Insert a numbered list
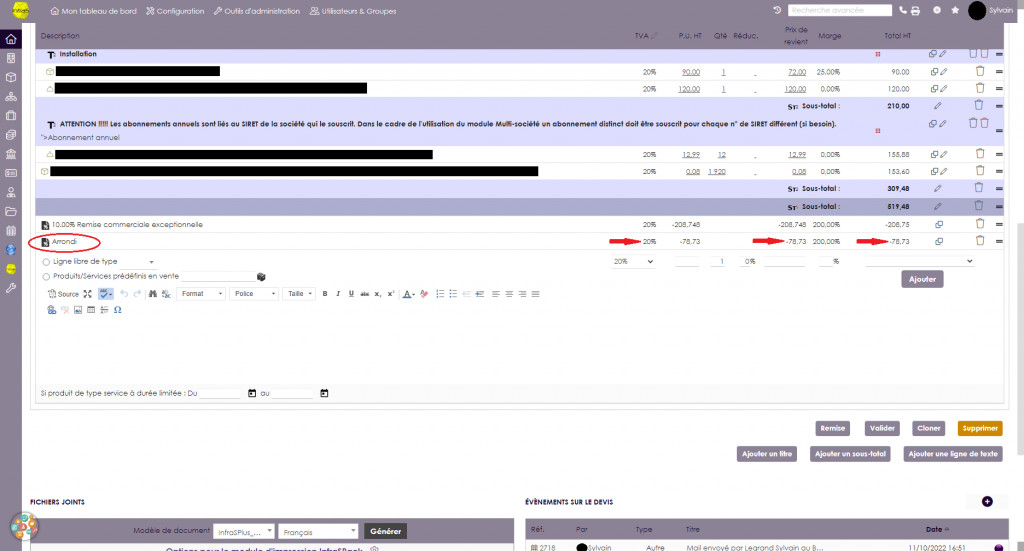This screenshot has height=551, width=1024. [440, 294]
